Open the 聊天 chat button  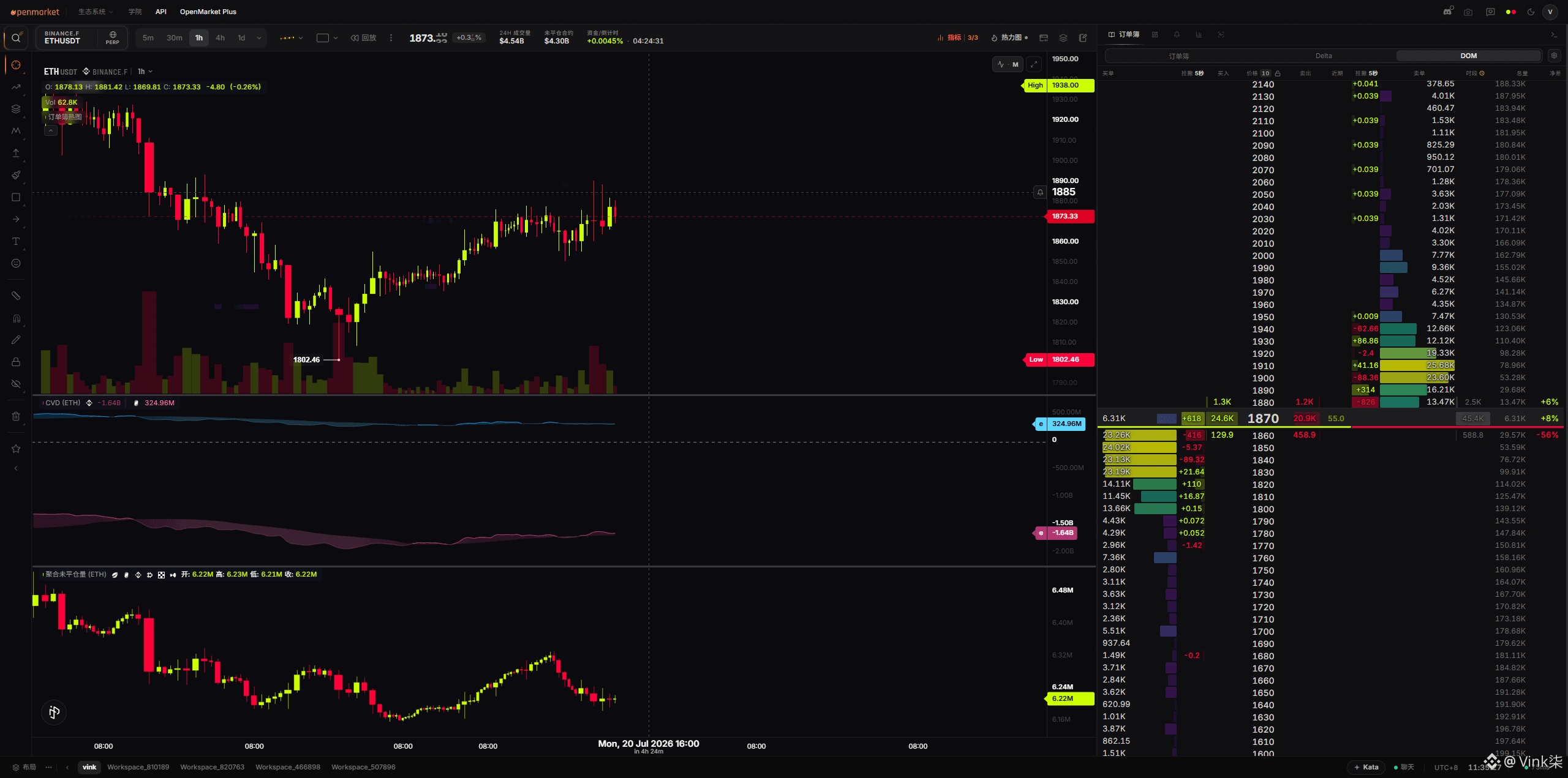[1404, 767]
